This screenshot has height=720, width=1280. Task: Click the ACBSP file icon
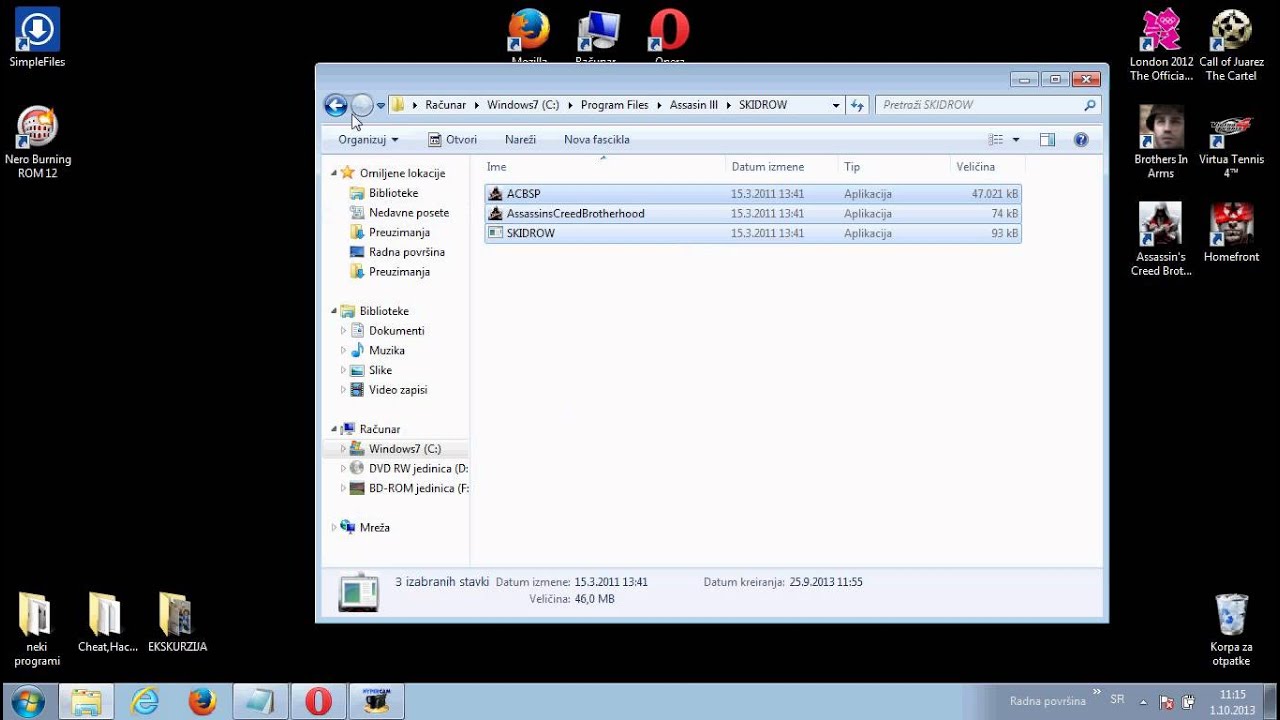(495, 194)
